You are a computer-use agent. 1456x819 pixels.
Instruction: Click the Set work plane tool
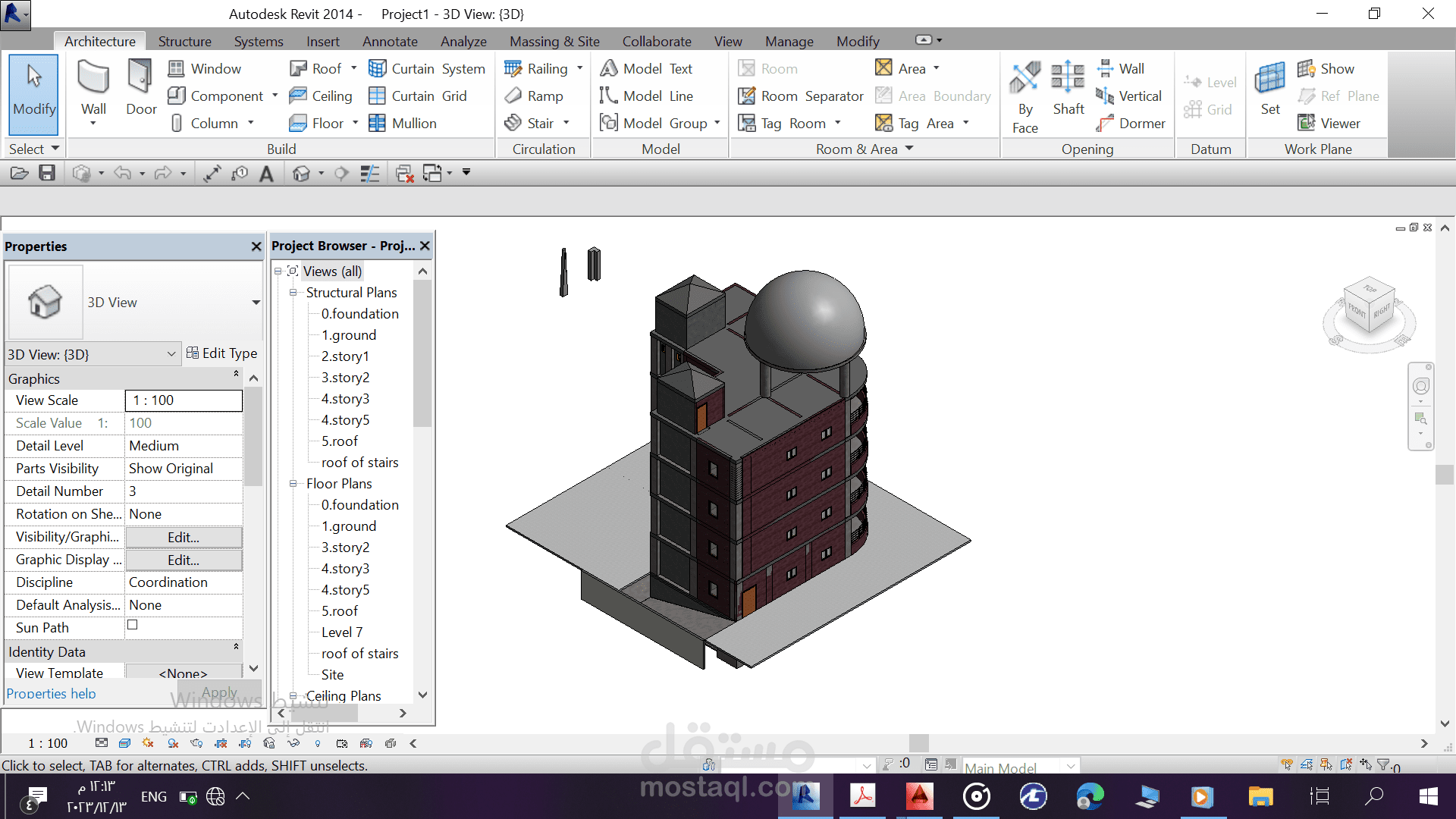pos(1270,88)
